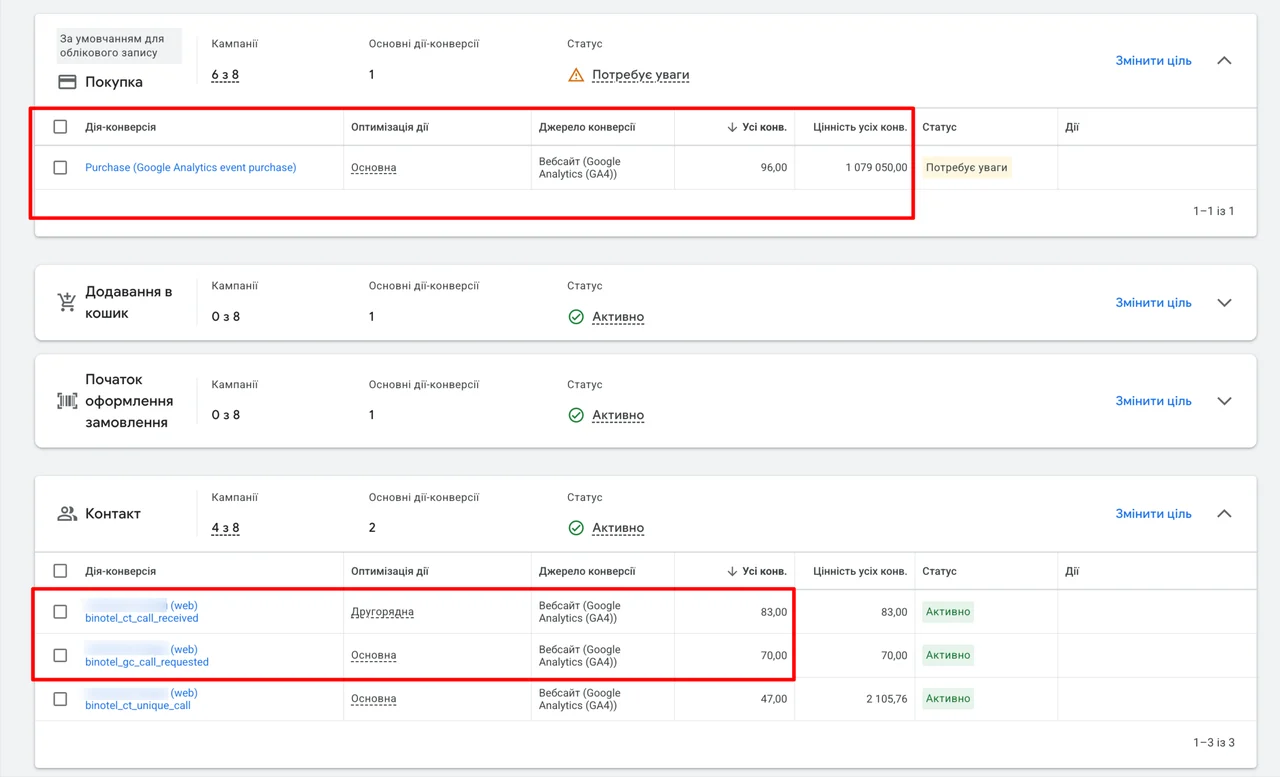The height and width of the screenshot is (777, 1280).
Task: Click the sort arrow on Усі конв. in Контакт table
Action: click(732, 571)
